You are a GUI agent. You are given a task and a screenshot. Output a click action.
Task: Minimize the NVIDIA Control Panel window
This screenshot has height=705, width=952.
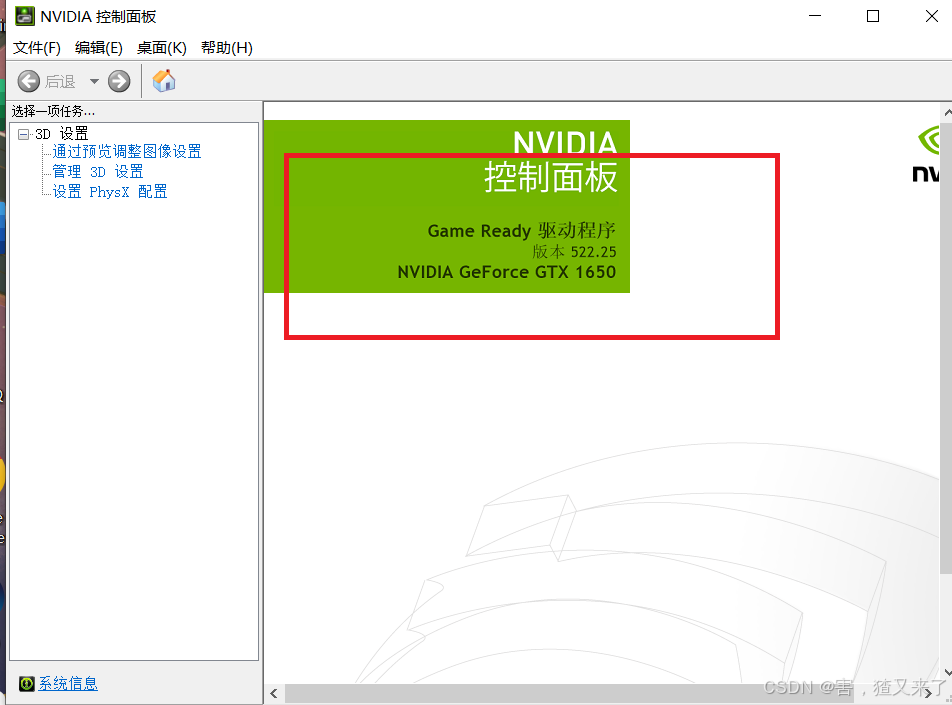[x=815, y=16]
